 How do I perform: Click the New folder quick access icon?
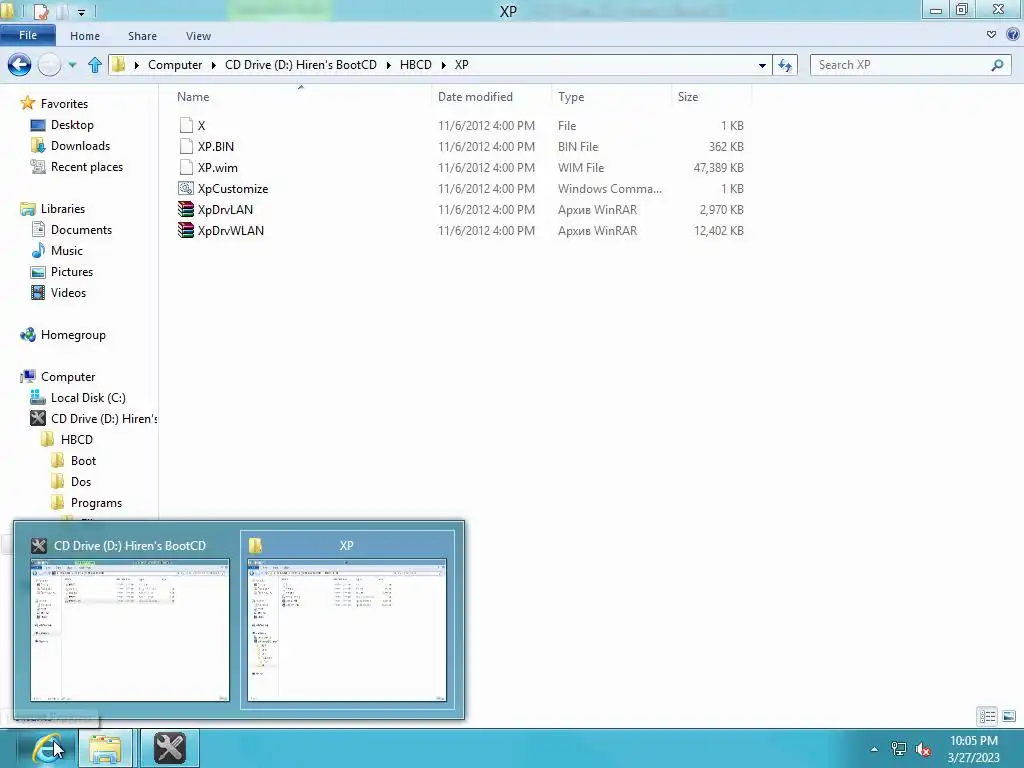pyautogui.click(x=63, y=11)
